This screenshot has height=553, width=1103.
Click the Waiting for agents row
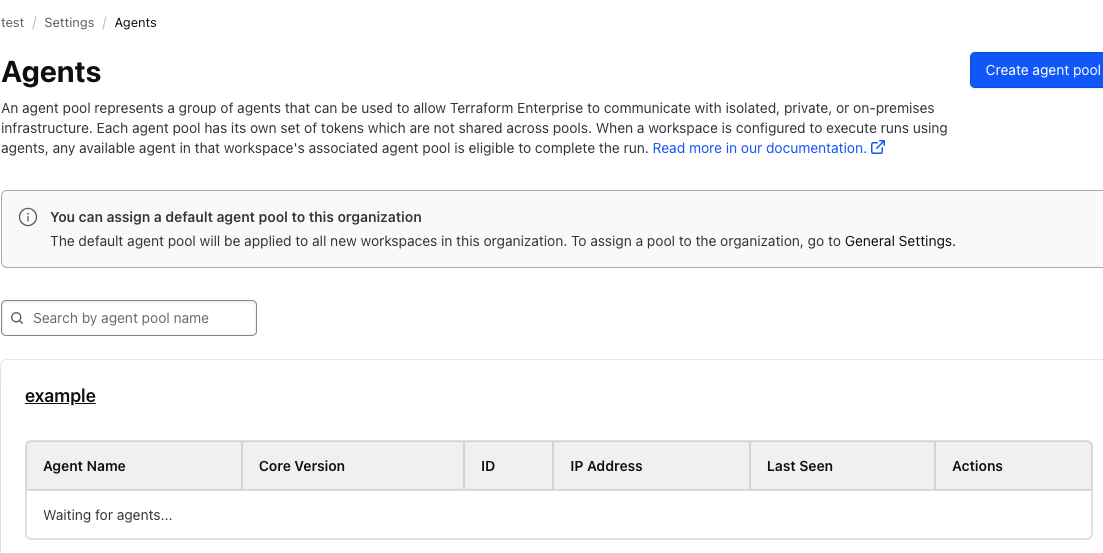[x=108, y=515]
